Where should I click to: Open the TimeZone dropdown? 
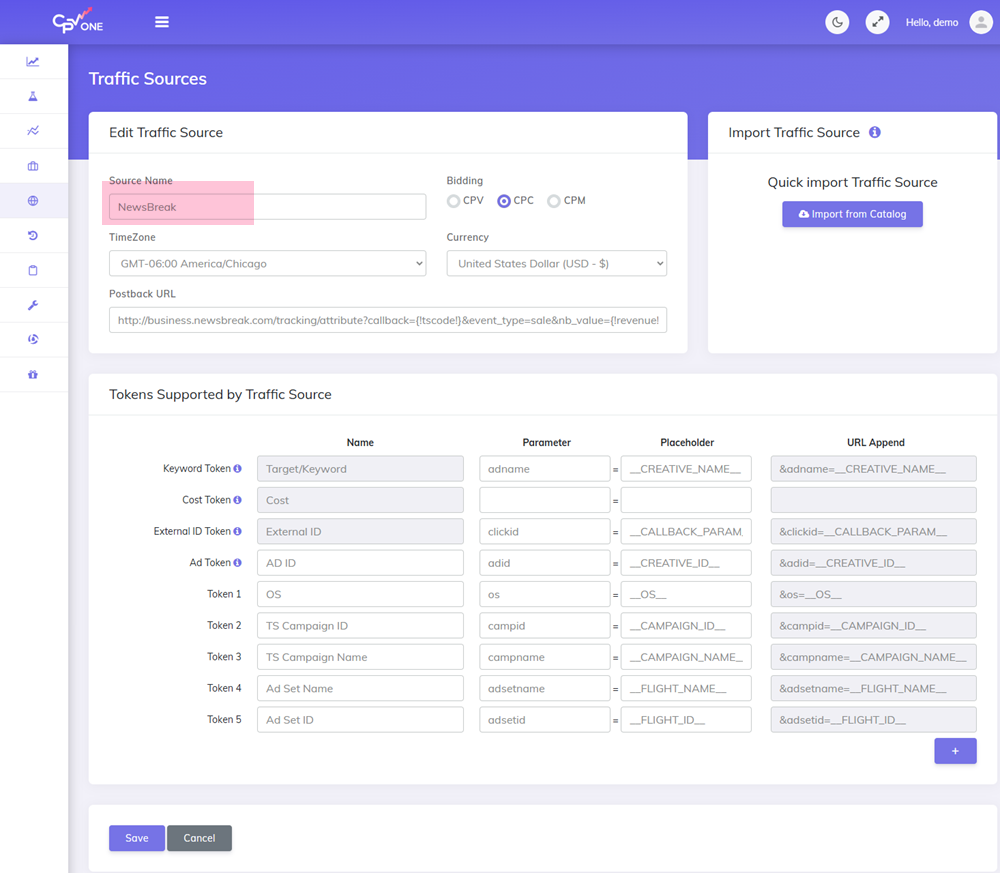[x=267, y=264]
